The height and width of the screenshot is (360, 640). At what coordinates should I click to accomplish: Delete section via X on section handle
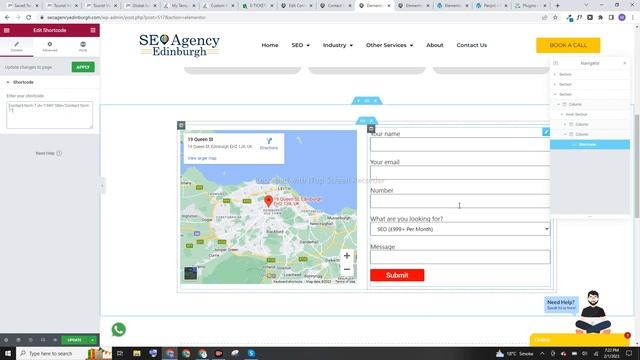(376, 100)
